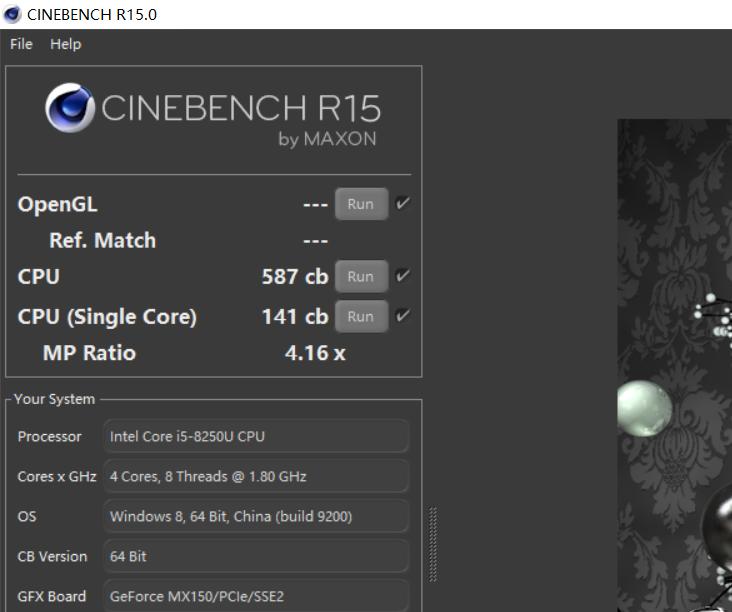Click the Cinebench R15 logo sphere
This screenshot has height=612, width=732.
[70, 108]
